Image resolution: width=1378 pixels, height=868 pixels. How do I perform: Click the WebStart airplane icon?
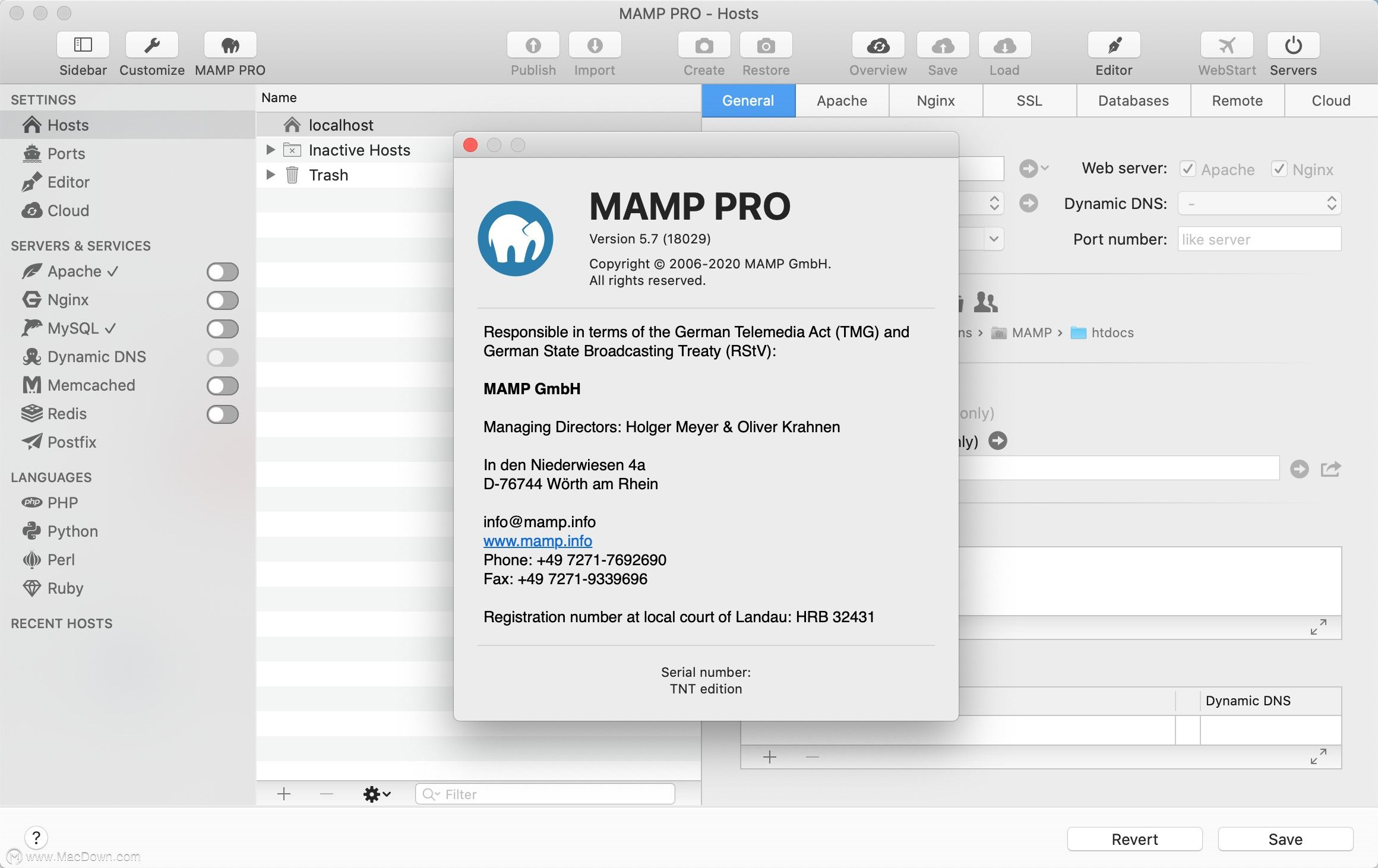click(1227, 45)
